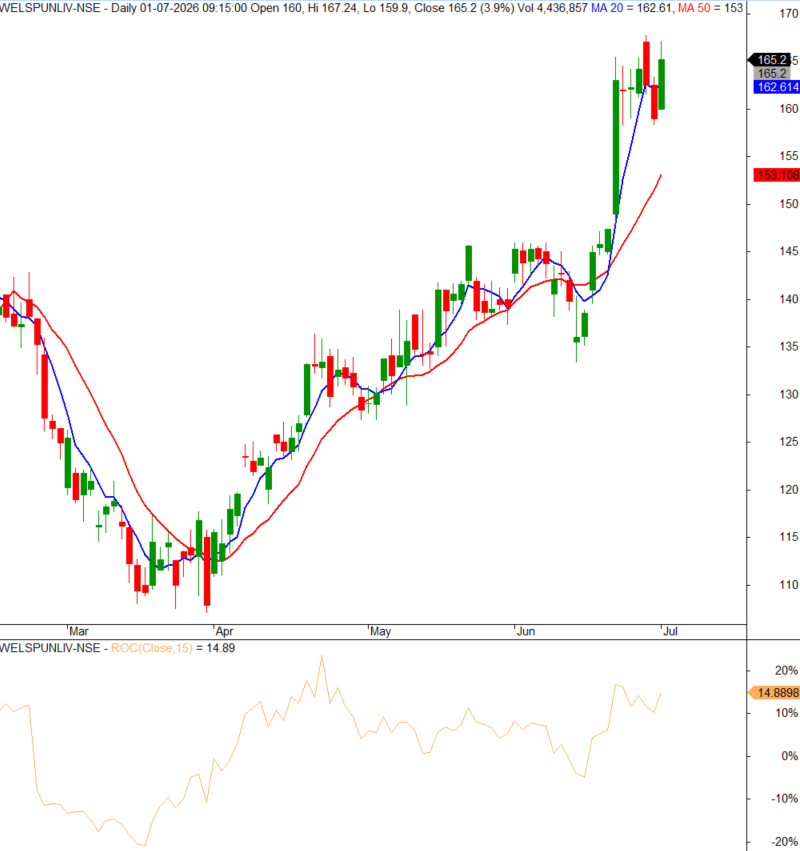Click the tall green breakout candle in late June
The width and height of the screenshot is (800, 851).
(615, 147)
